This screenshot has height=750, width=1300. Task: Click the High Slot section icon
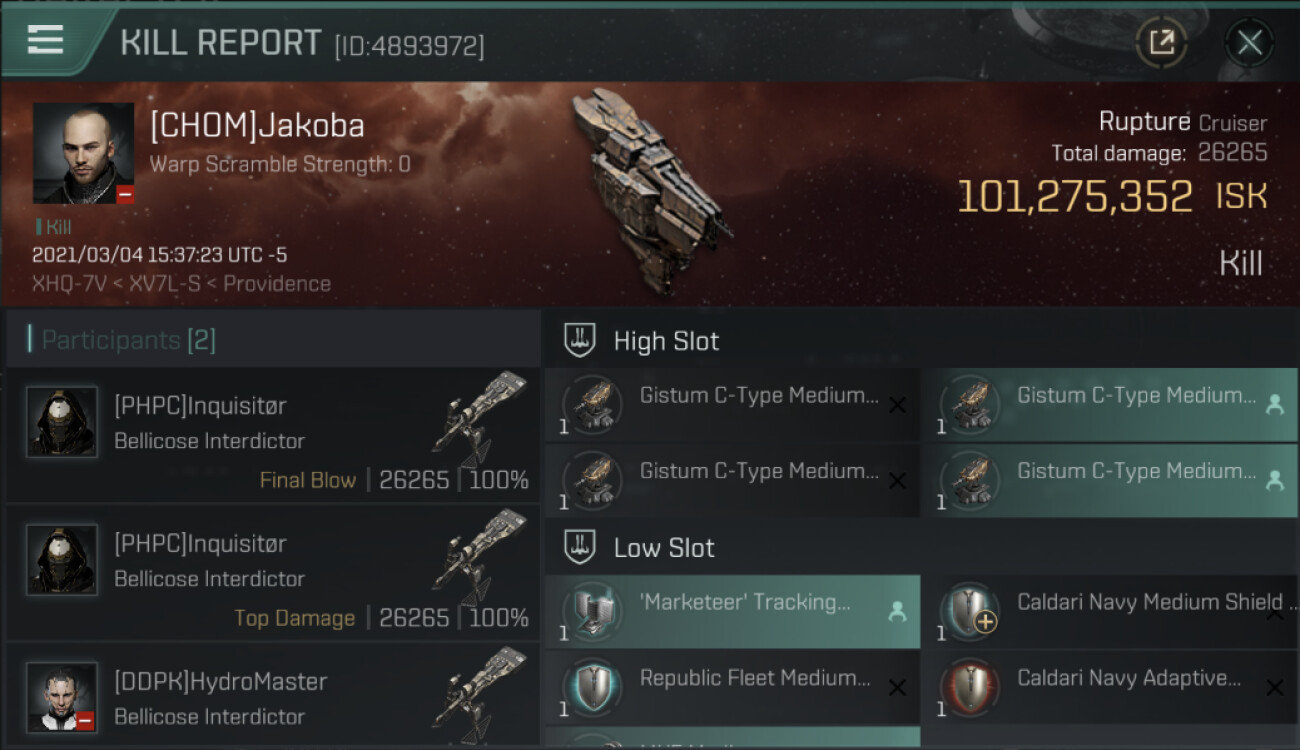[x=580, y=341]
